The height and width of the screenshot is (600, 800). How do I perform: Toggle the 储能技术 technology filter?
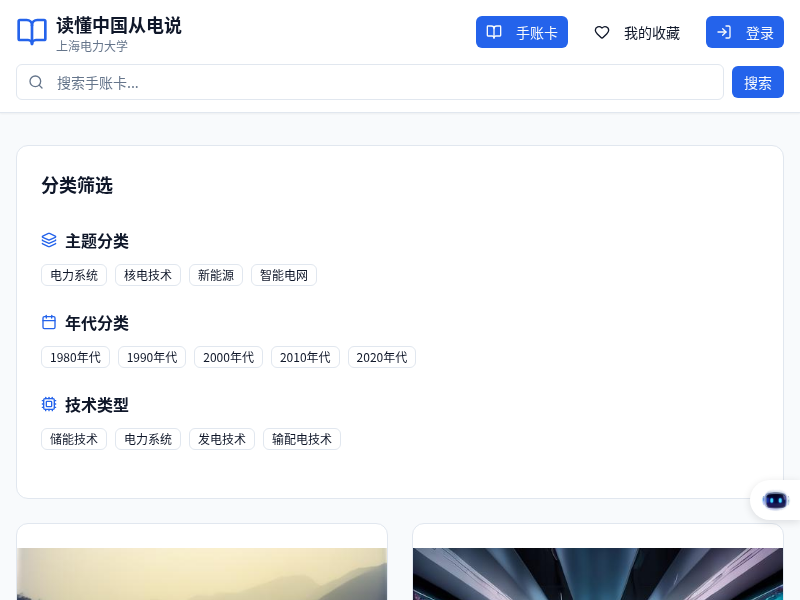[74, 439]
